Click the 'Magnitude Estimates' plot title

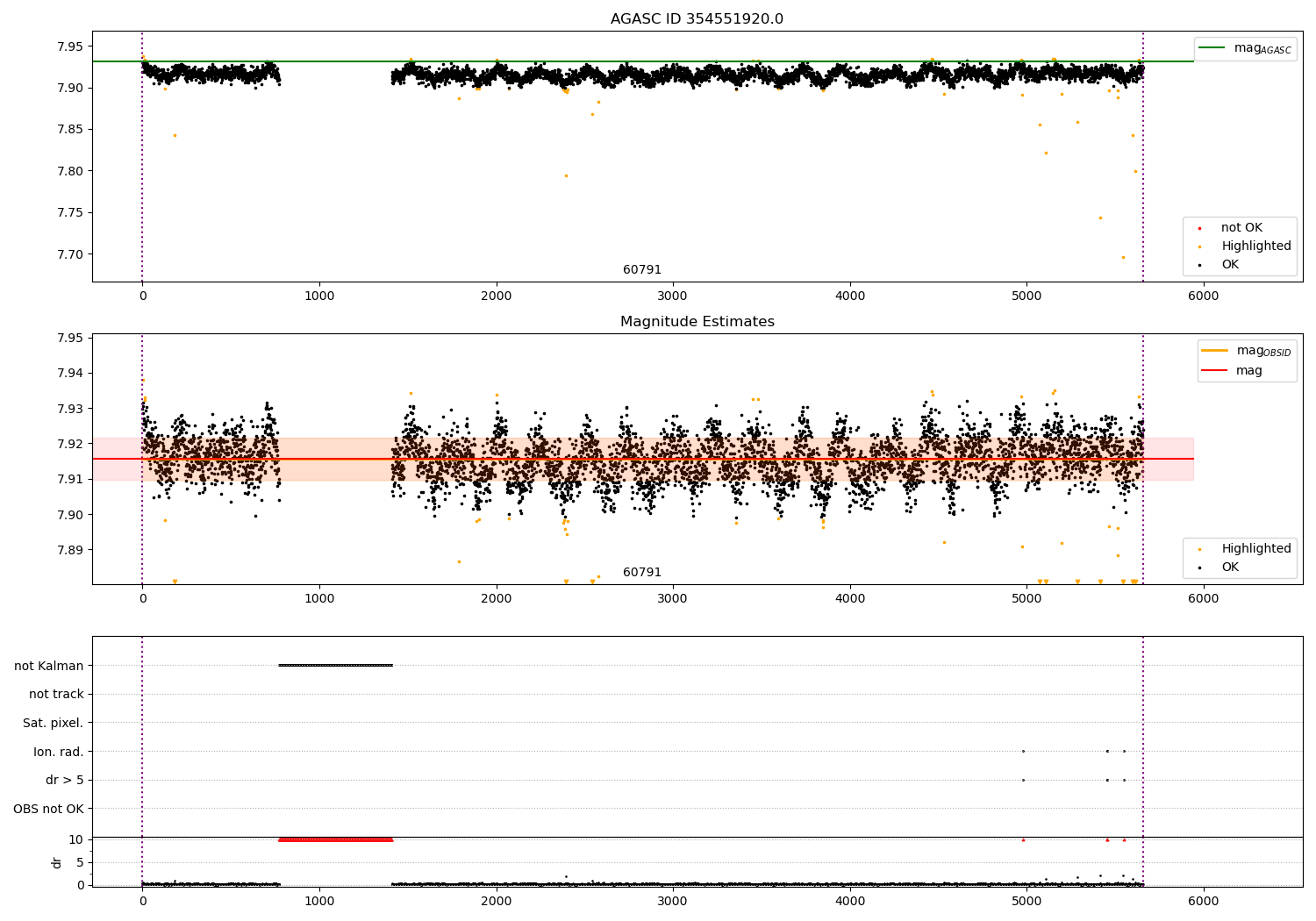[697, 322]
